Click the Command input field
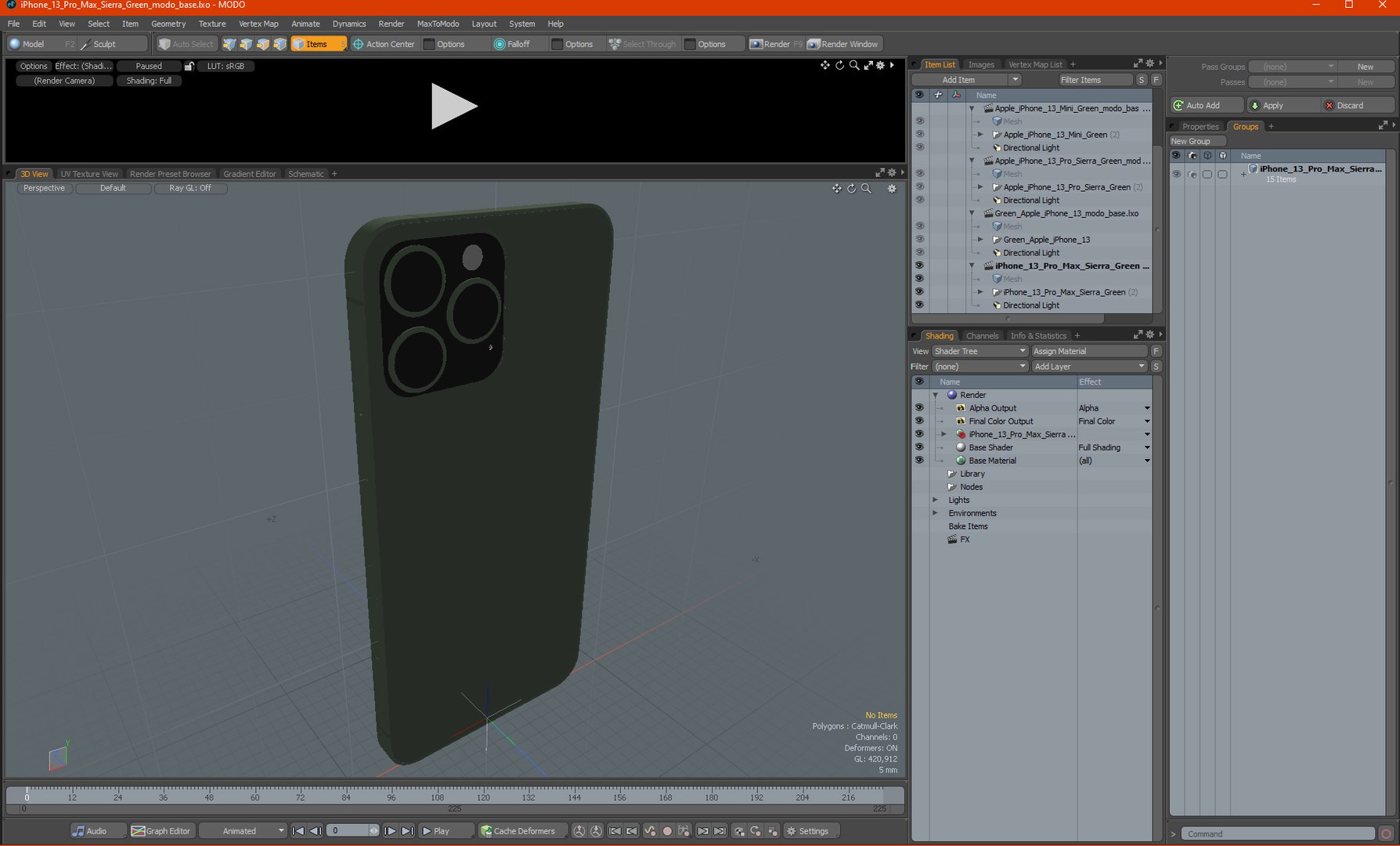Image resolution: width=1400 pixels, height=846 pixels. click(1277, 833)
